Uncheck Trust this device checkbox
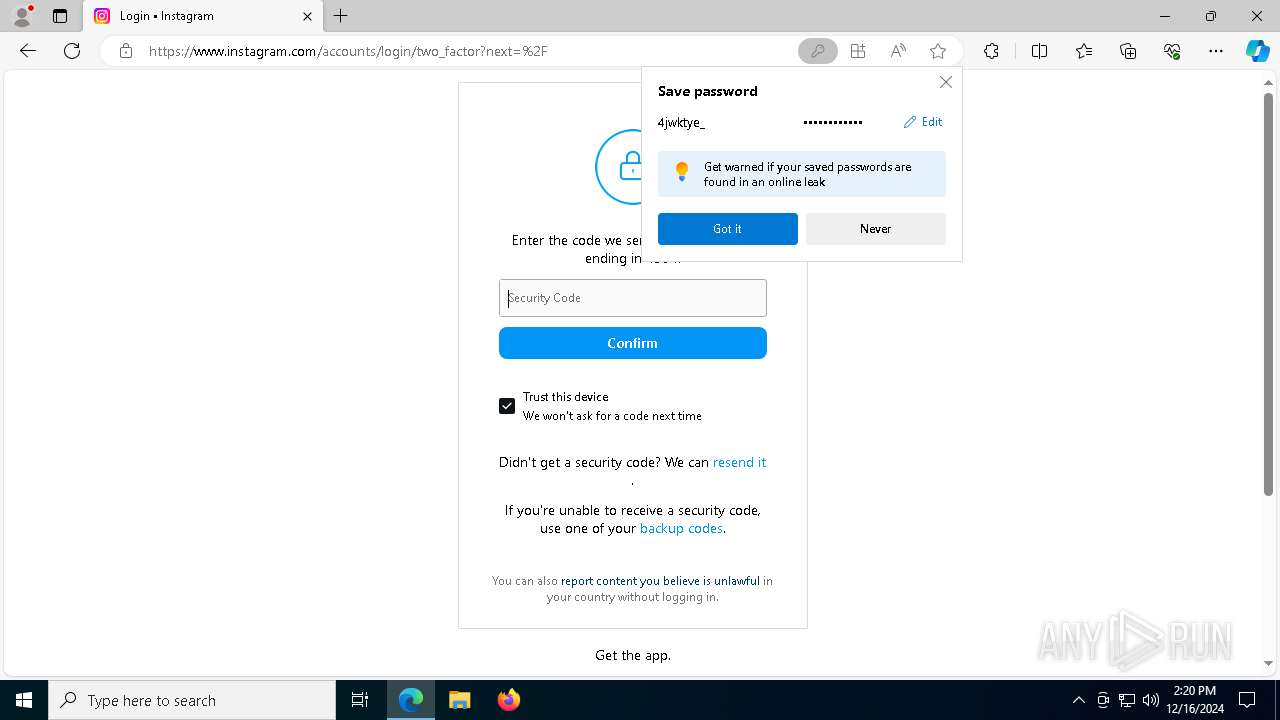 (507, 406)
